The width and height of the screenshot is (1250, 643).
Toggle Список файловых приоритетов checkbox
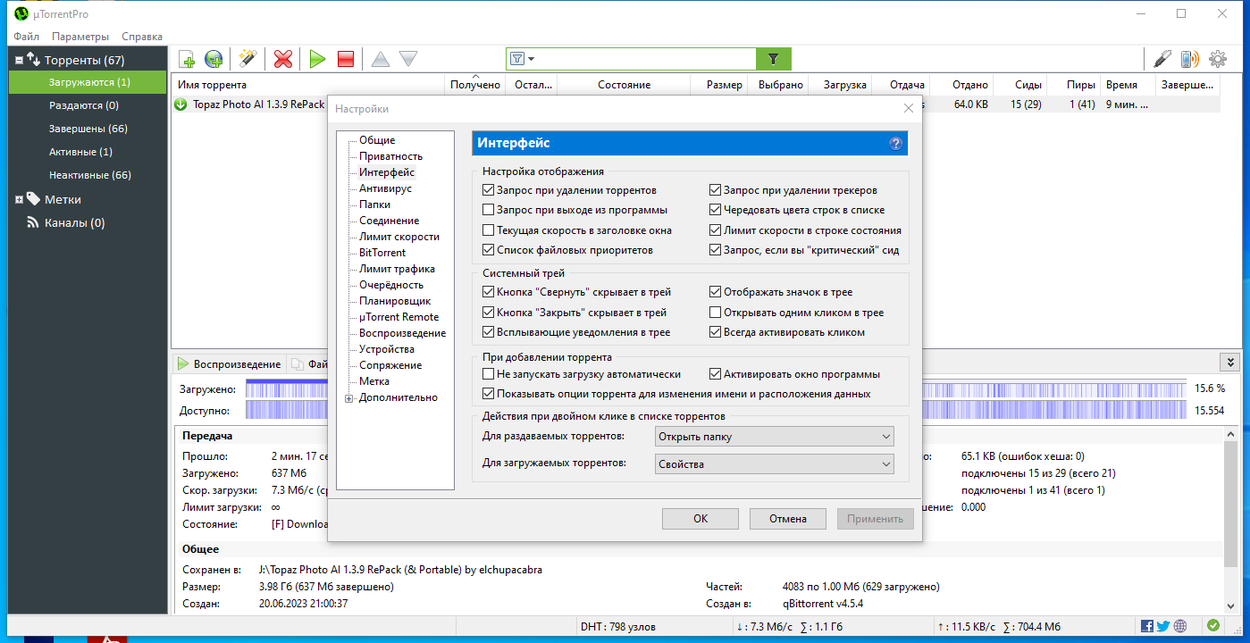[x=488, y=250]
